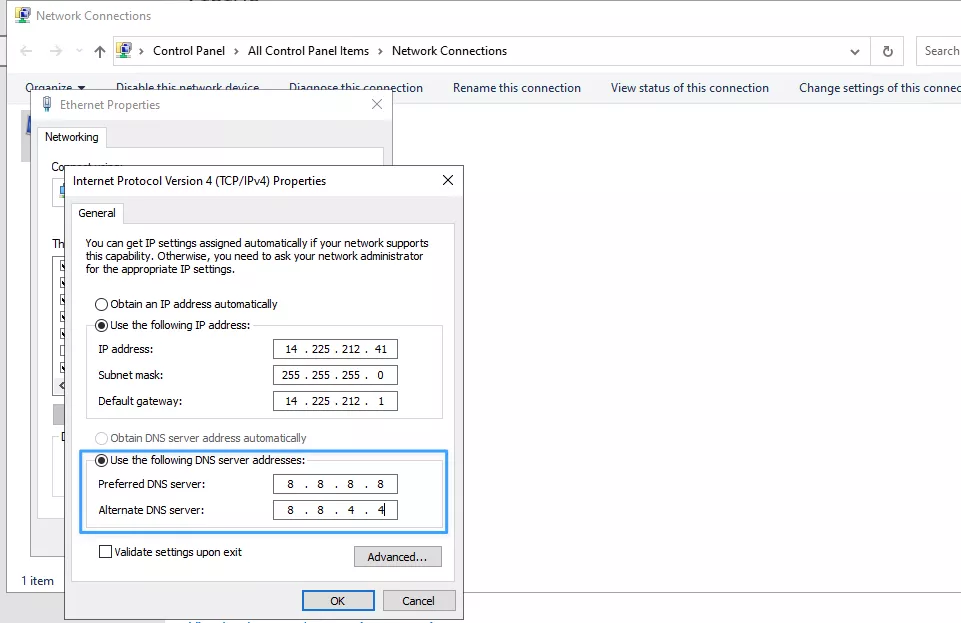
Task: Refresh the Network Connections address bar
Action: pos(887,51)
